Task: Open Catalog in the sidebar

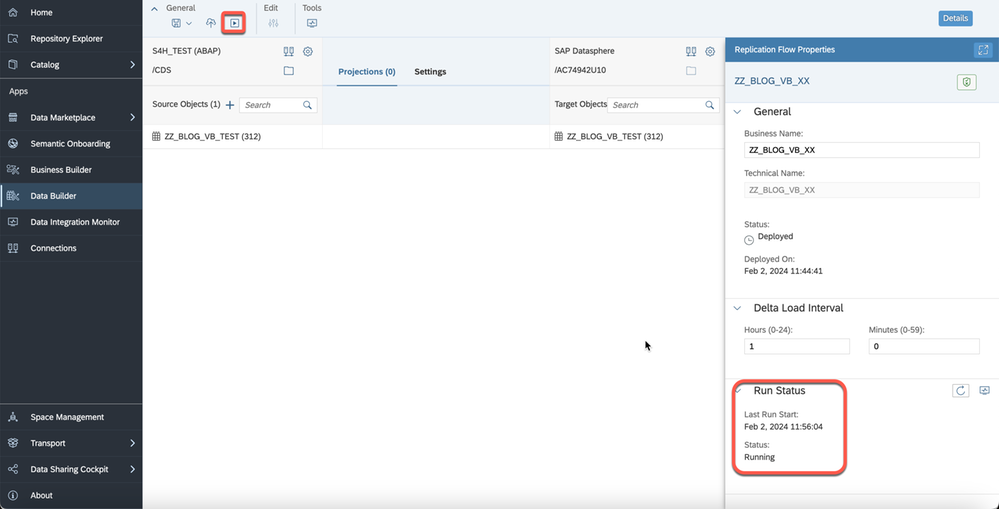Action: point(71,65)
